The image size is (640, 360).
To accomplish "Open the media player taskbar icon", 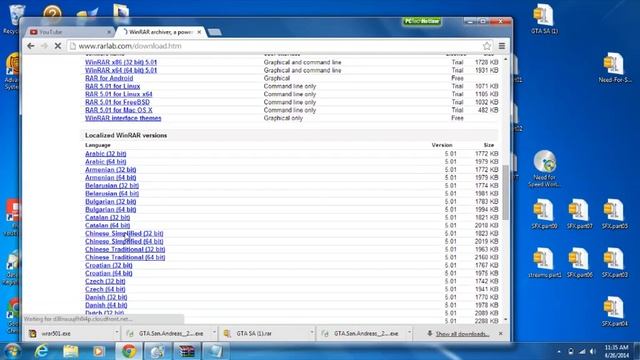I will (x=98, y=351).
